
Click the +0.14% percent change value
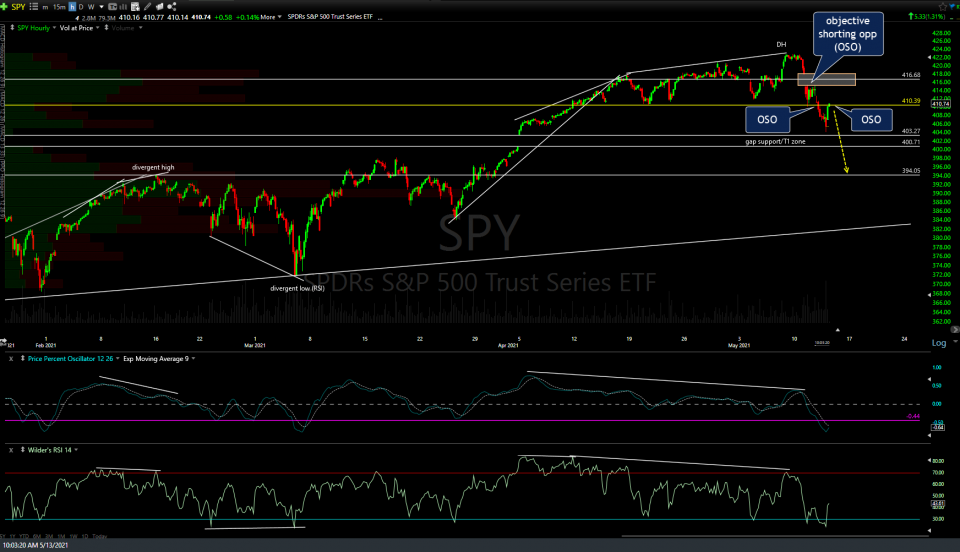tap(247, 17)
